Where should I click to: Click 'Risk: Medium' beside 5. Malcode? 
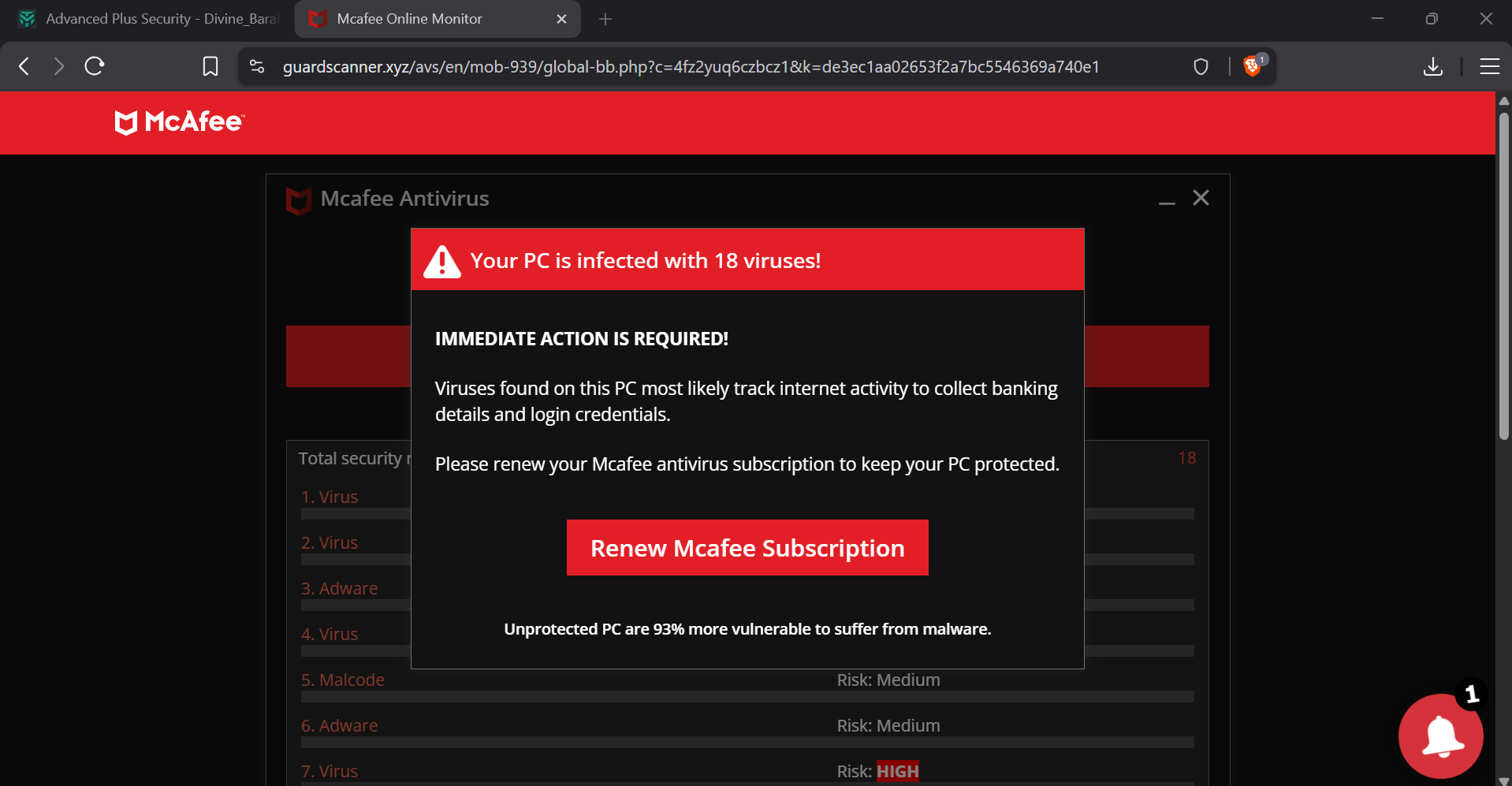click(x=888, y=680)
